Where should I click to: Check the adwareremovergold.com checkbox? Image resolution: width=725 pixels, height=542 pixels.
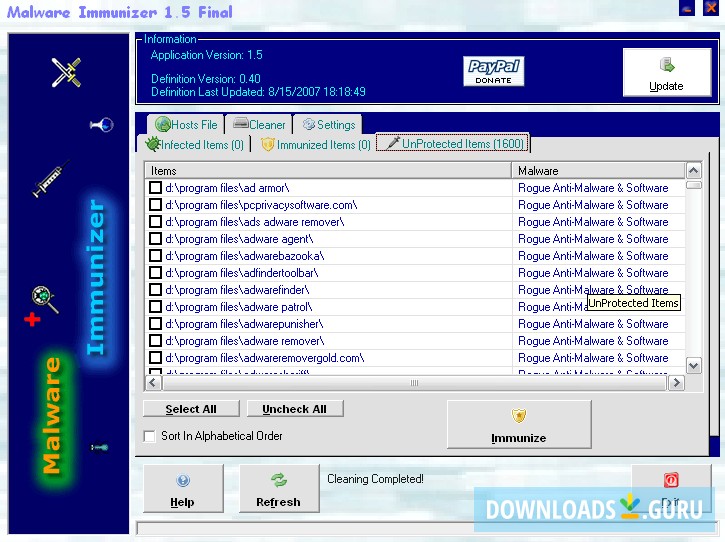point(156,358)
